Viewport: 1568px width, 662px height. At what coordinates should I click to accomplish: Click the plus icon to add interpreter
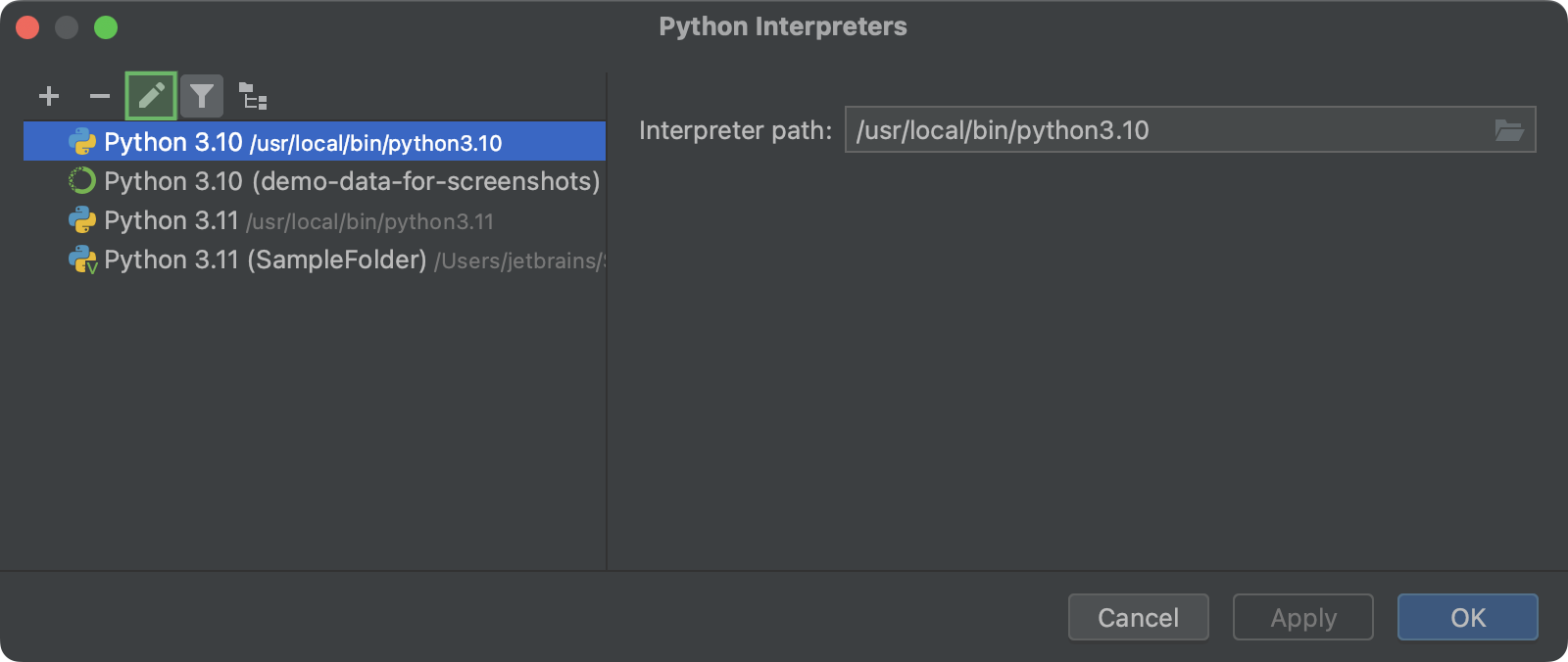pos(49,96)
